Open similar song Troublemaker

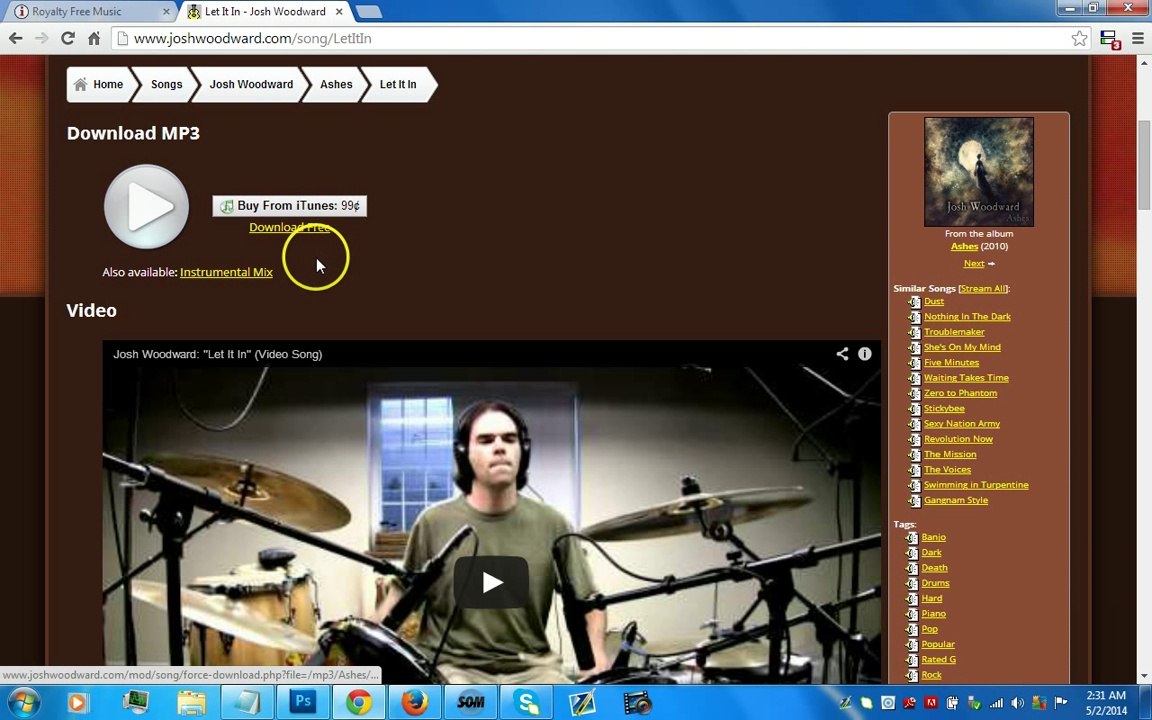954,332
